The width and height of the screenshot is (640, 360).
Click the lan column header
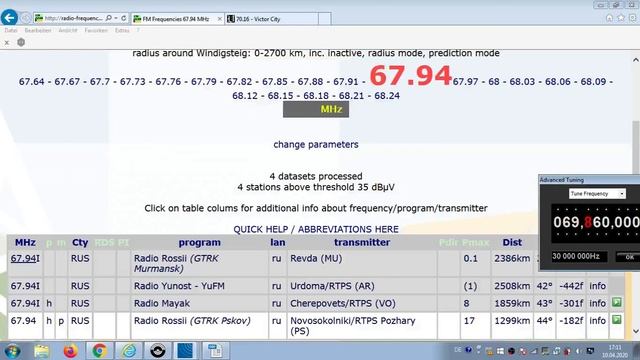[x=278, y=242]
